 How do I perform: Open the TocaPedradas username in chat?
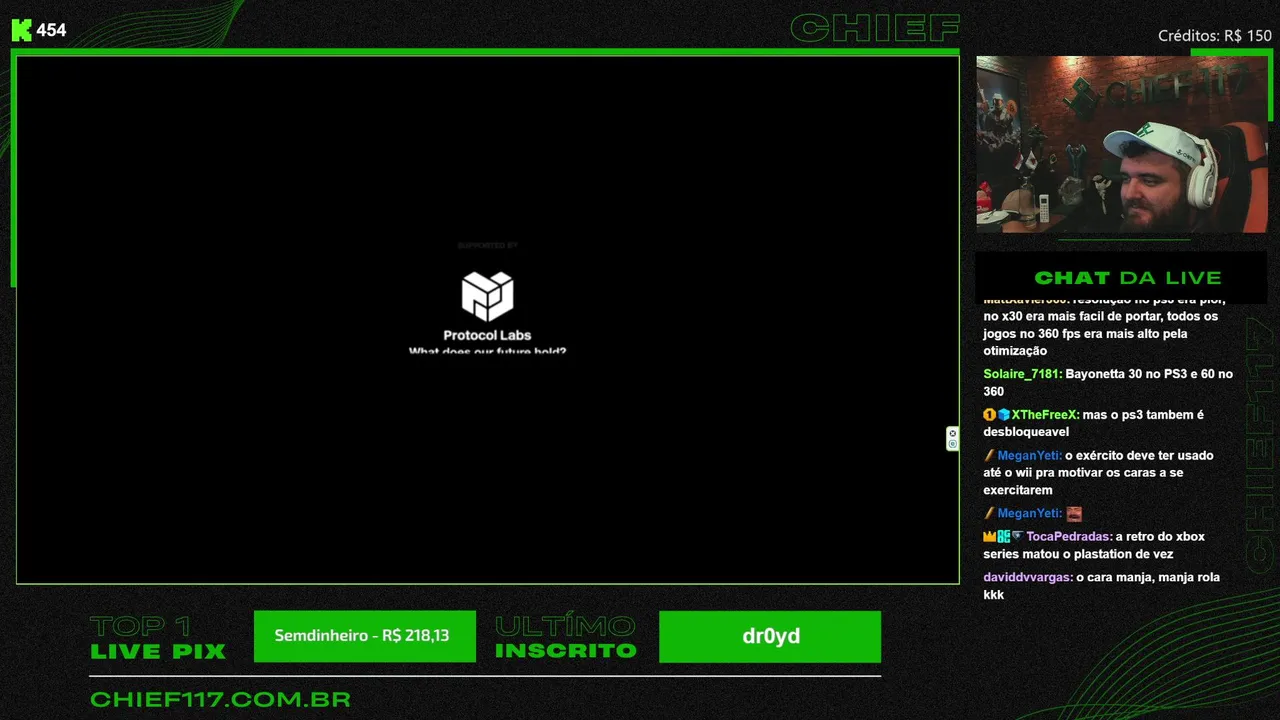[x=1069, y=536]
